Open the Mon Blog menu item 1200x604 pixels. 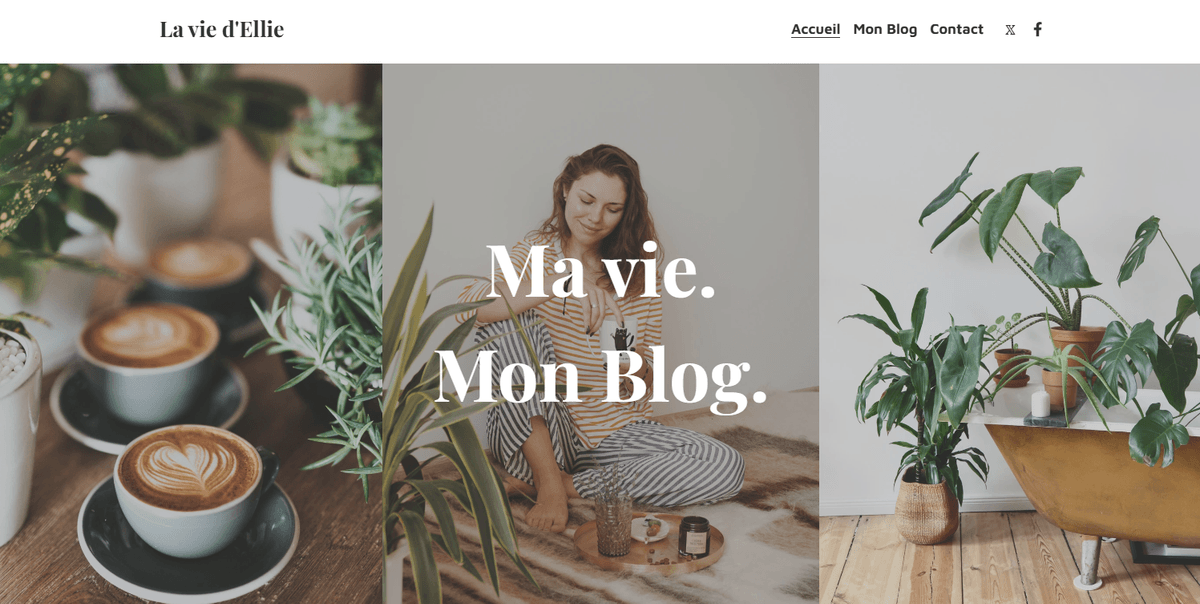885,29
